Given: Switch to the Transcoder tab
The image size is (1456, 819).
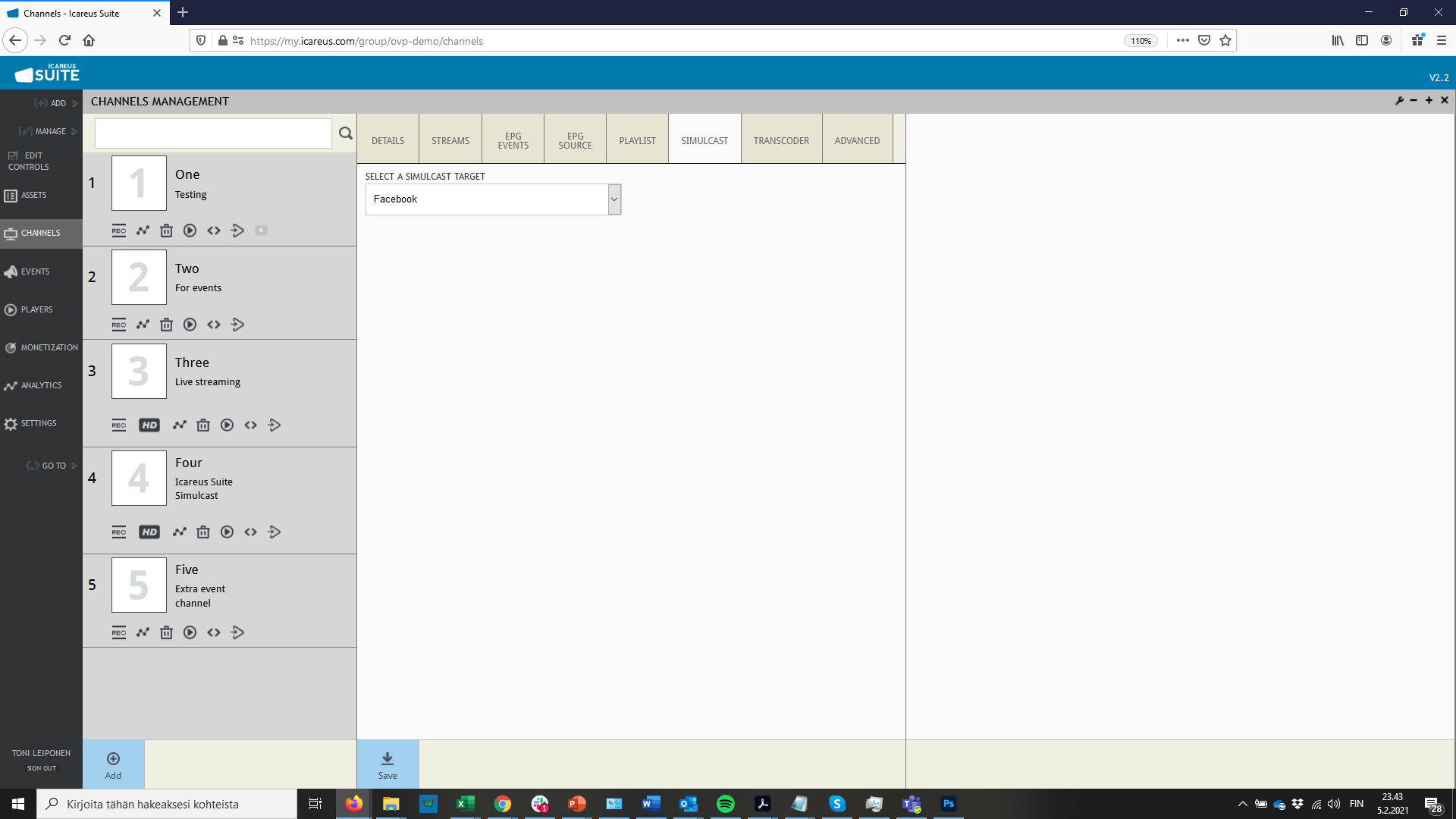Looking at the screenshot, I should [x=781, y=141].
